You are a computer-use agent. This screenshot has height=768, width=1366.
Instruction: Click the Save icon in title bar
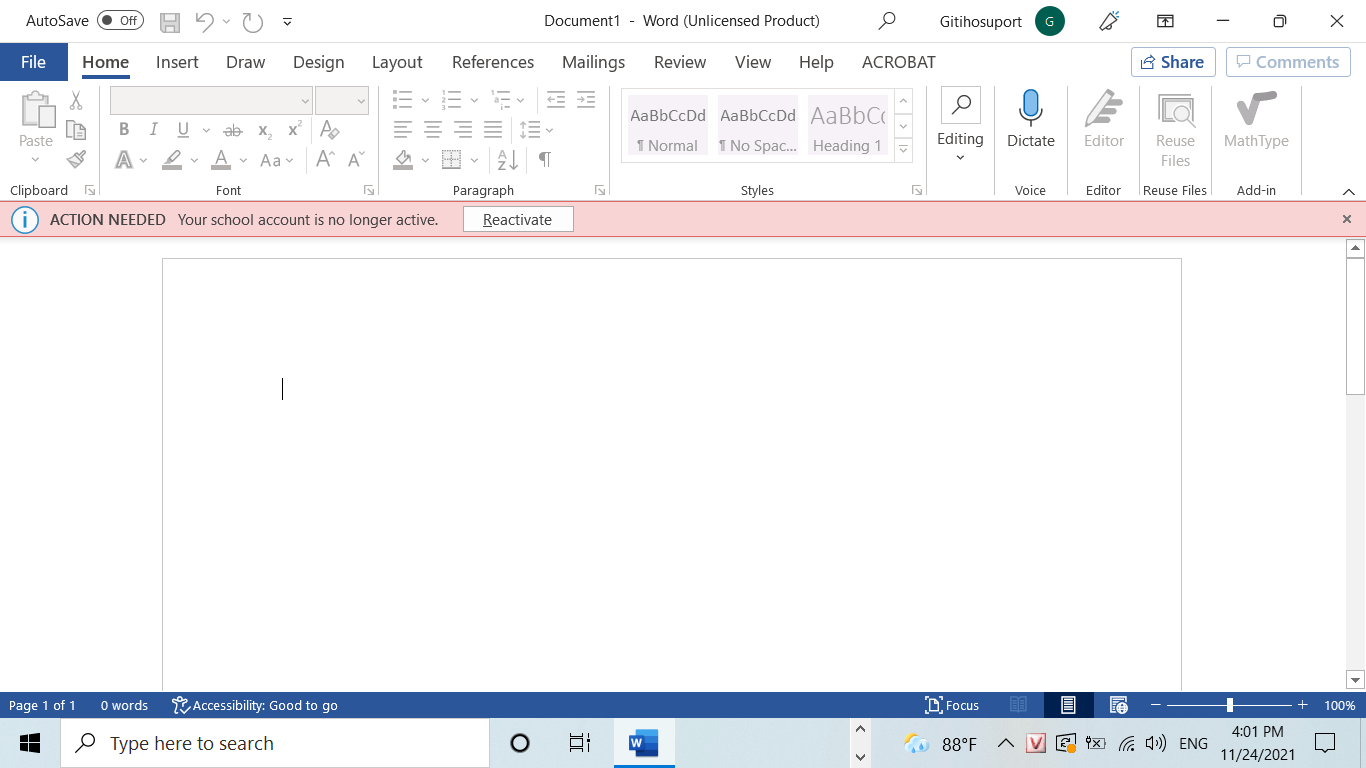(x=170, y=21)
